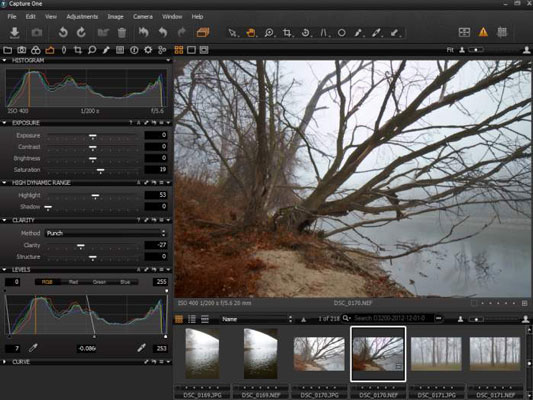
Task: Select the pointer Select cursor tool
Action: 233,33
